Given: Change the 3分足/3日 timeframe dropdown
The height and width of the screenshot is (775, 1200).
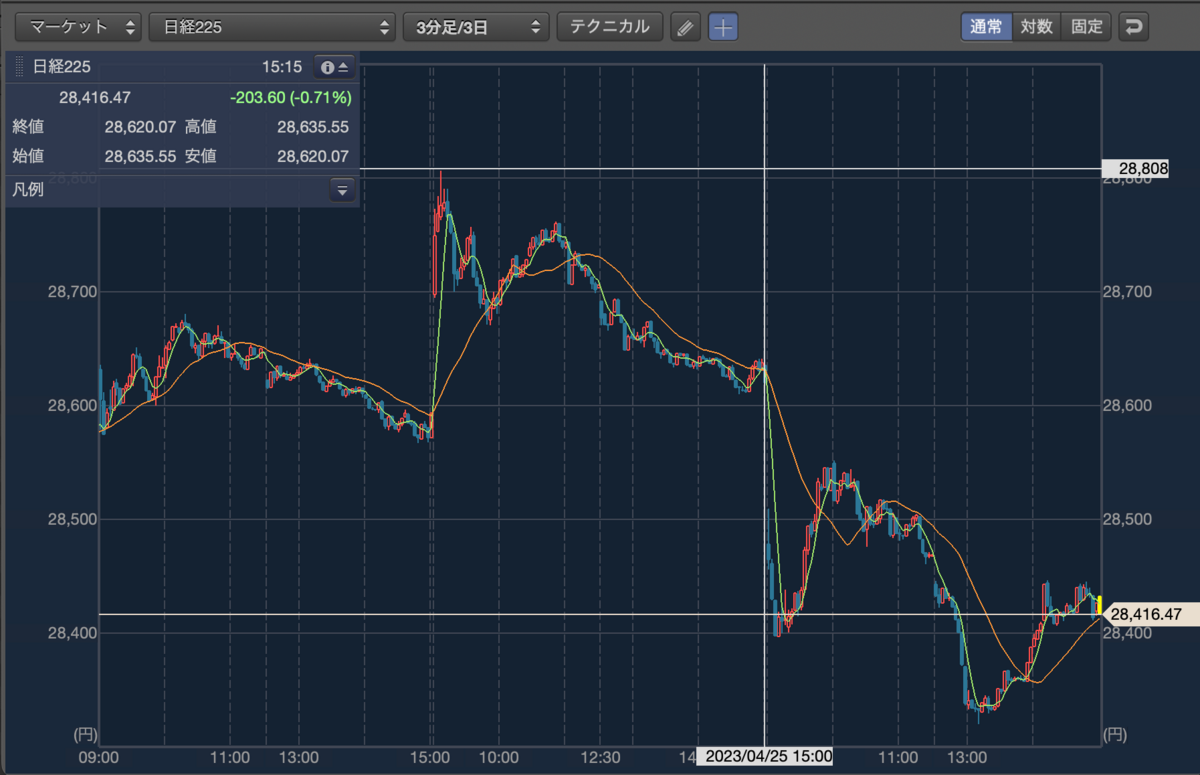Looking at the screenshot, I should (x=476, y=27).
